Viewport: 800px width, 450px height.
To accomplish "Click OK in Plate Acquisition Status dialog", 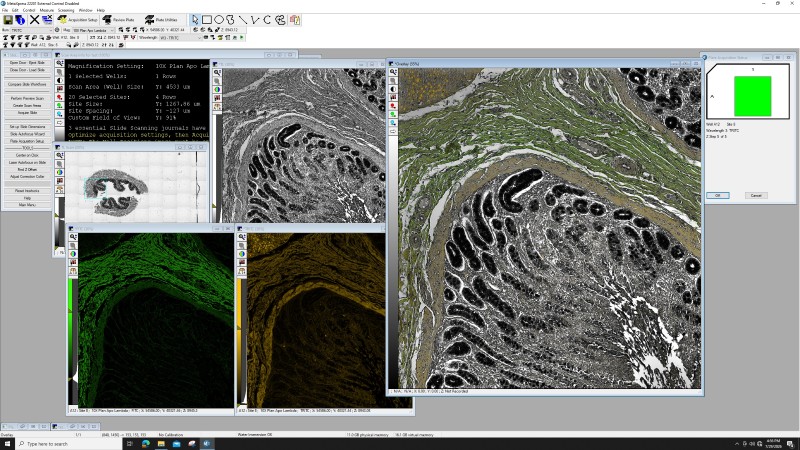I will 717,195.
